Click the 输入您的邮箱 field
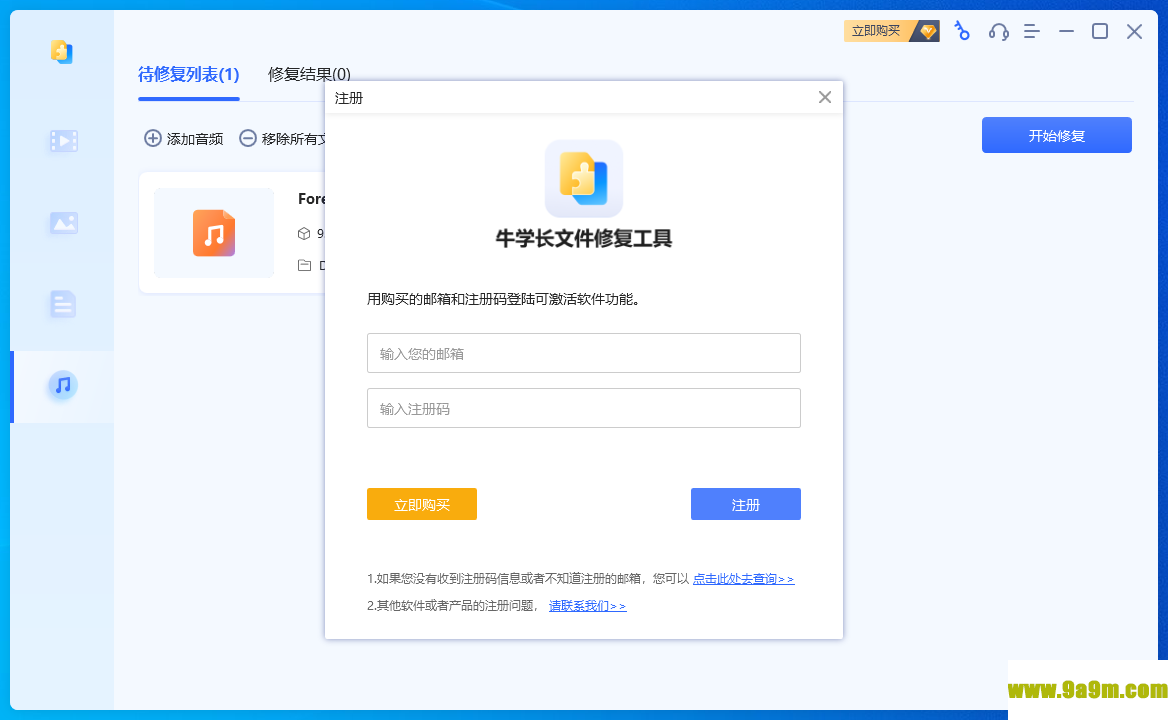1168x720 pixels. [x=583, y=353]
